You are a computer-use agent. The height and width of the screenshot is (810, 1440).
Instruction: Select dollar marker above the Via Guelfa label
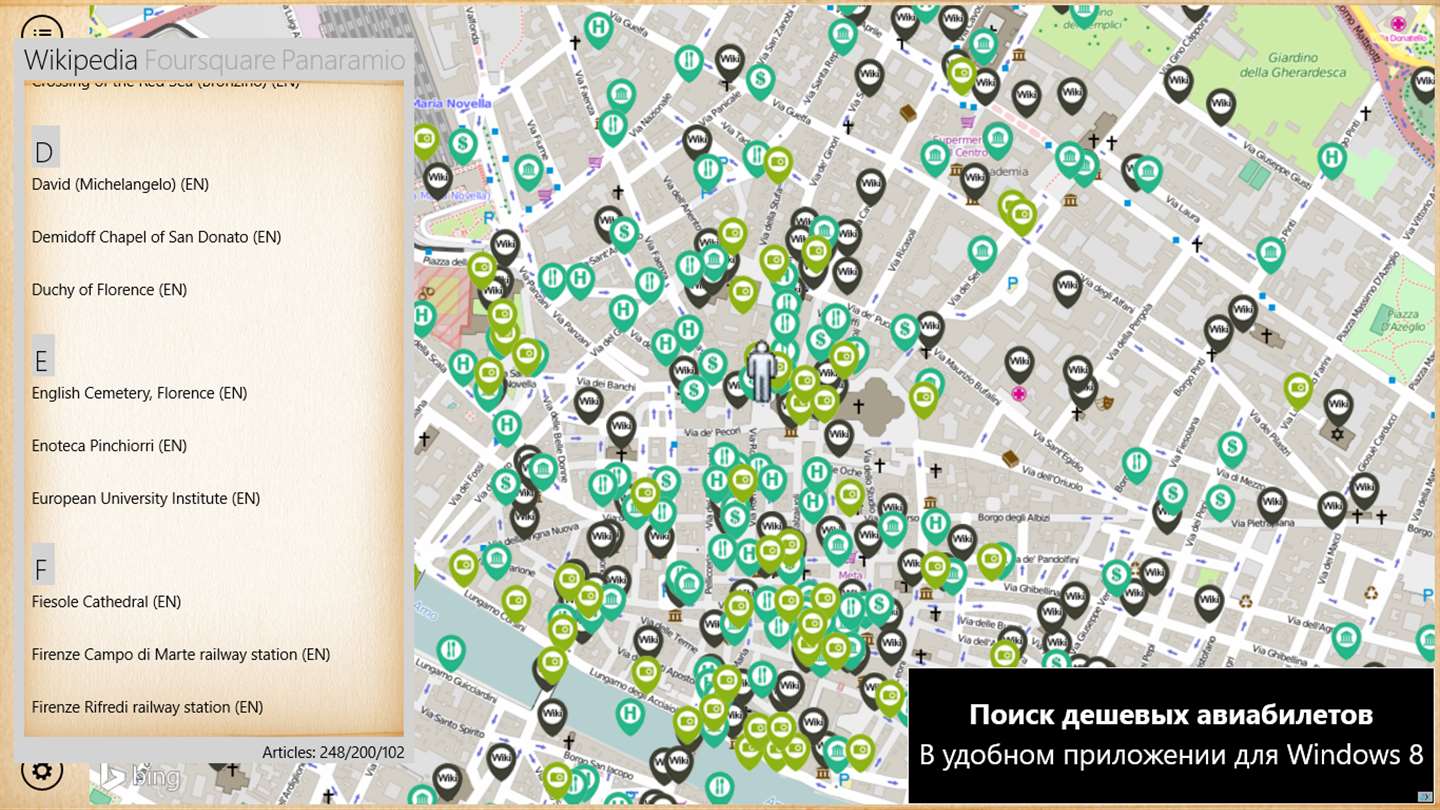(x=760, y=80)
